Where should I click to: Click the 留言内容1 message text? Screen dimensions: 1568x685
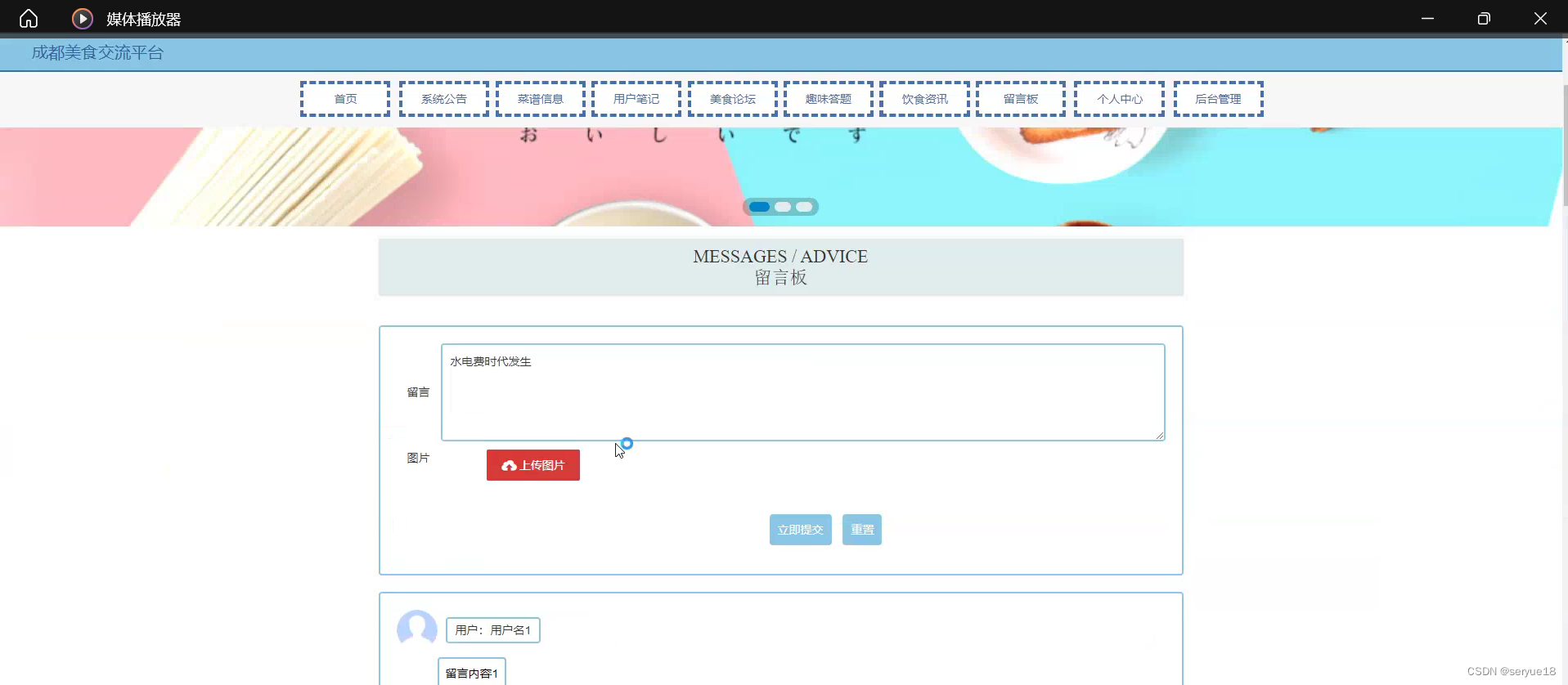472,673
